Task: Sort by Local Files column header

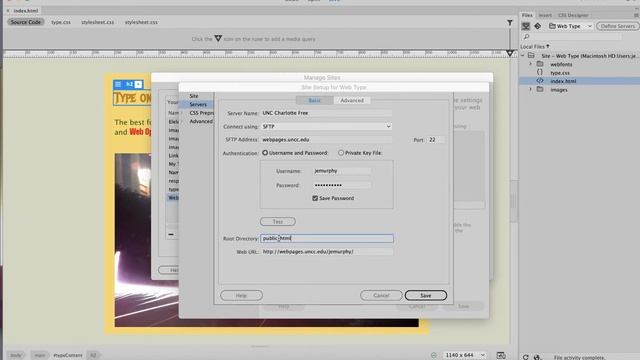Action: pos(535,47)
